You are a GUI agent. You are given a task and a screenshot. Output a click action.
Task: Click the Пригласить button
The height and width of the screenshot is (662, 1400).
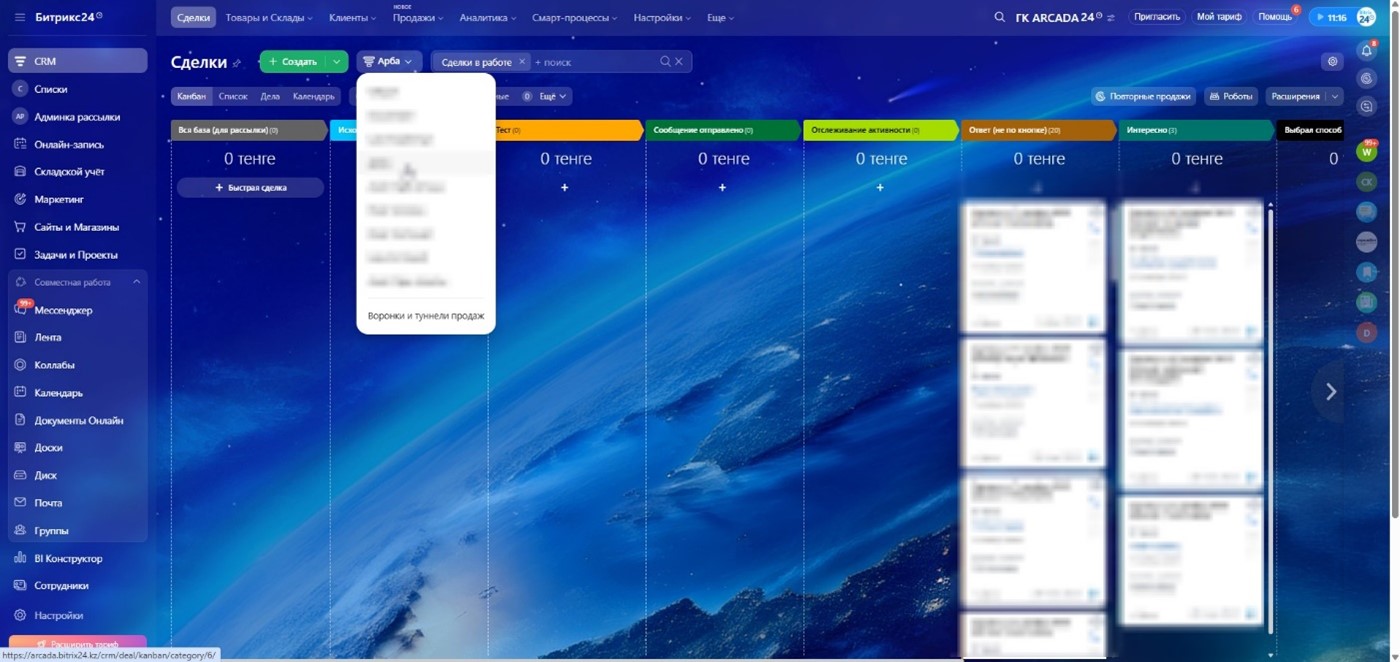[x=1157, y=17]
